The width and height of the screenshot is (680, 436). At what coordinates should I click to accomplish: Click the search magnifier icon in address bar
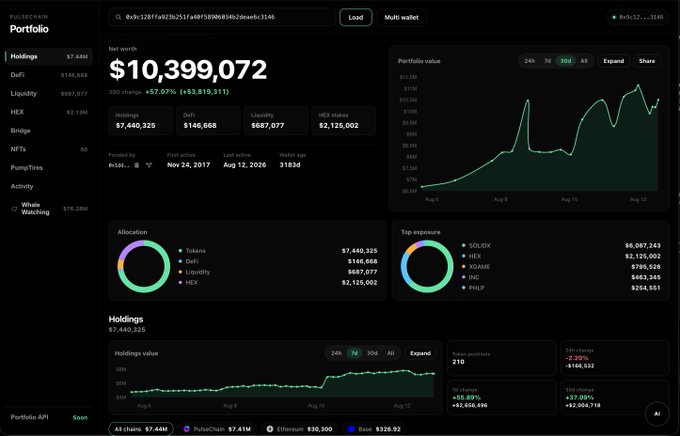pos(118,17)
